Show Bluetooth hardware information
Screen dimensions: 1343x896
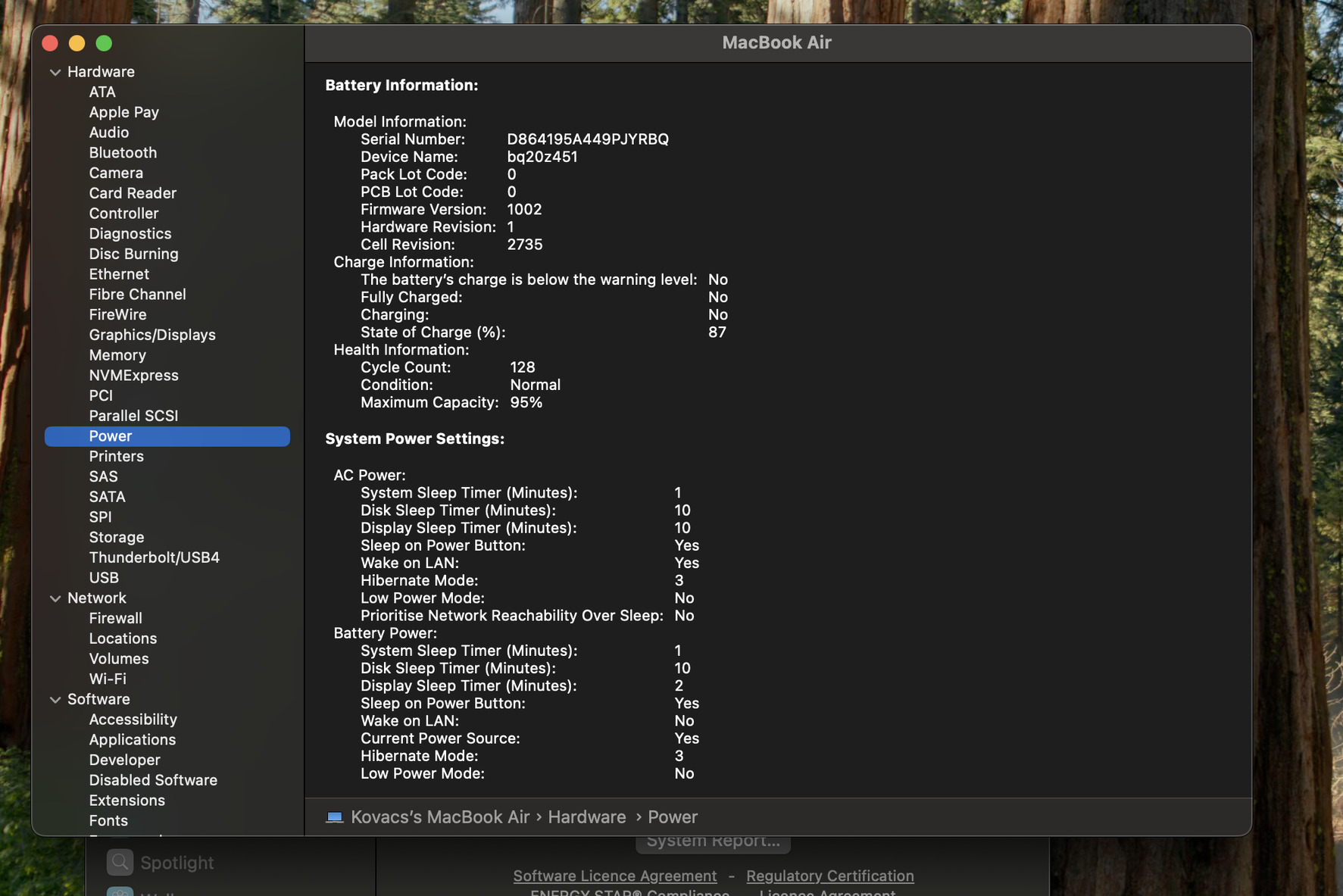coord(123,153)
